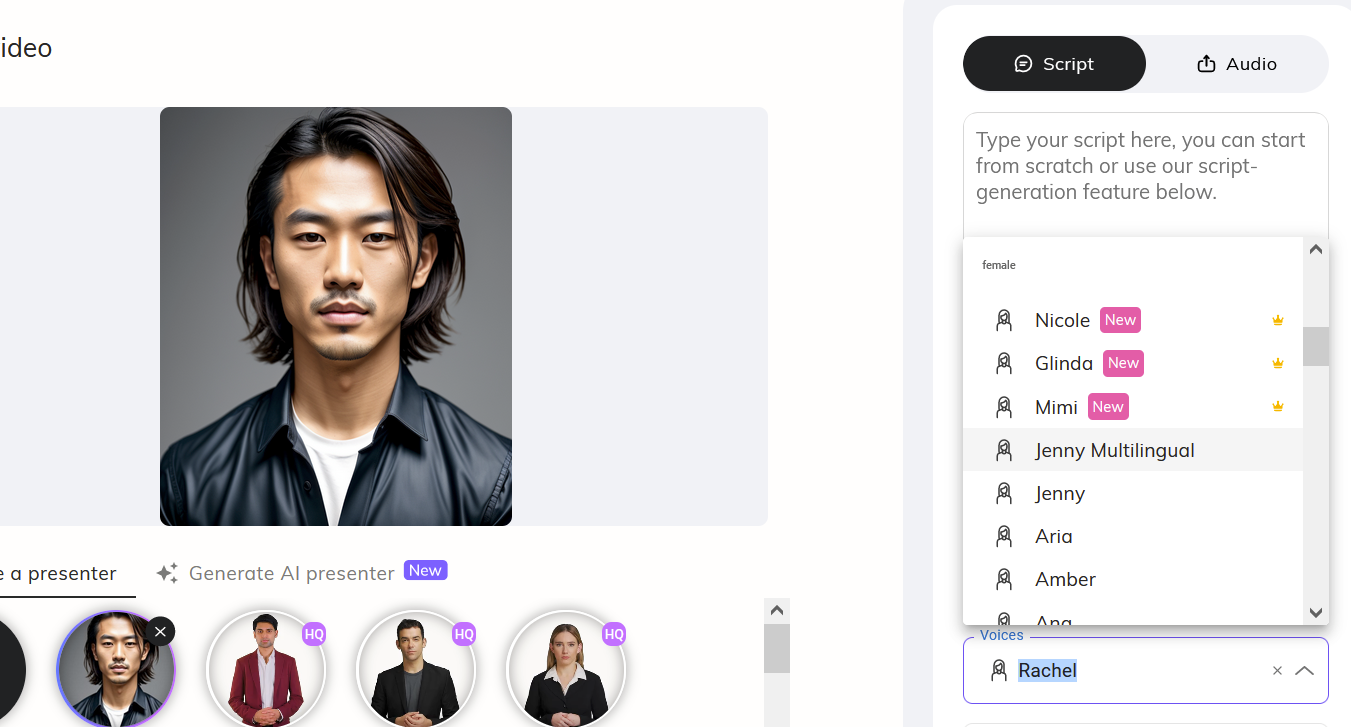Collapse the Voices dropdown chevron
This screenshot has height=727, width=1351.
1304,671
